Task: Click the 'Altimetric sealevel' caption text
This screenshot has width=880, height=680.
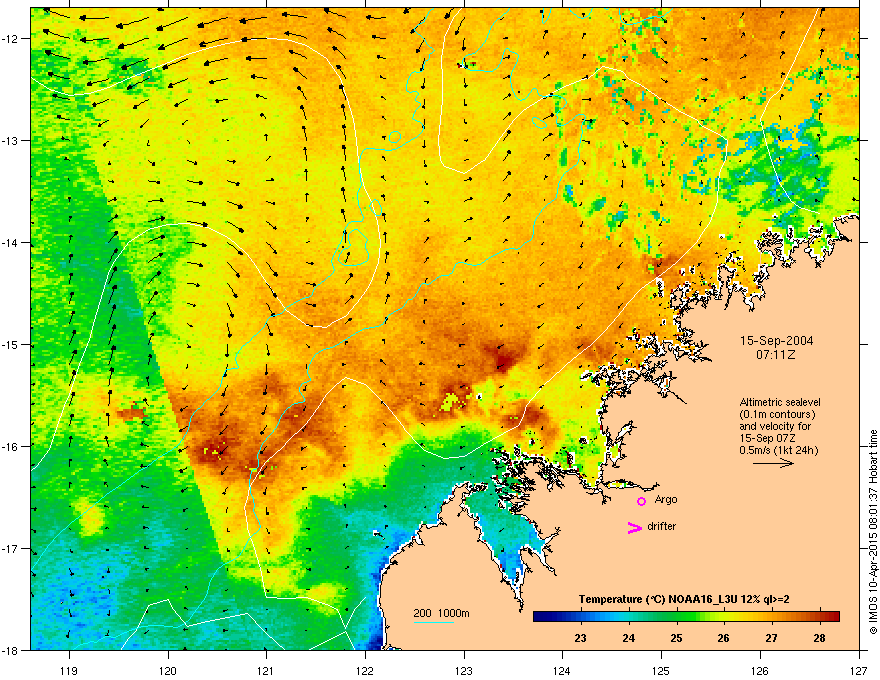Action: 780,402
